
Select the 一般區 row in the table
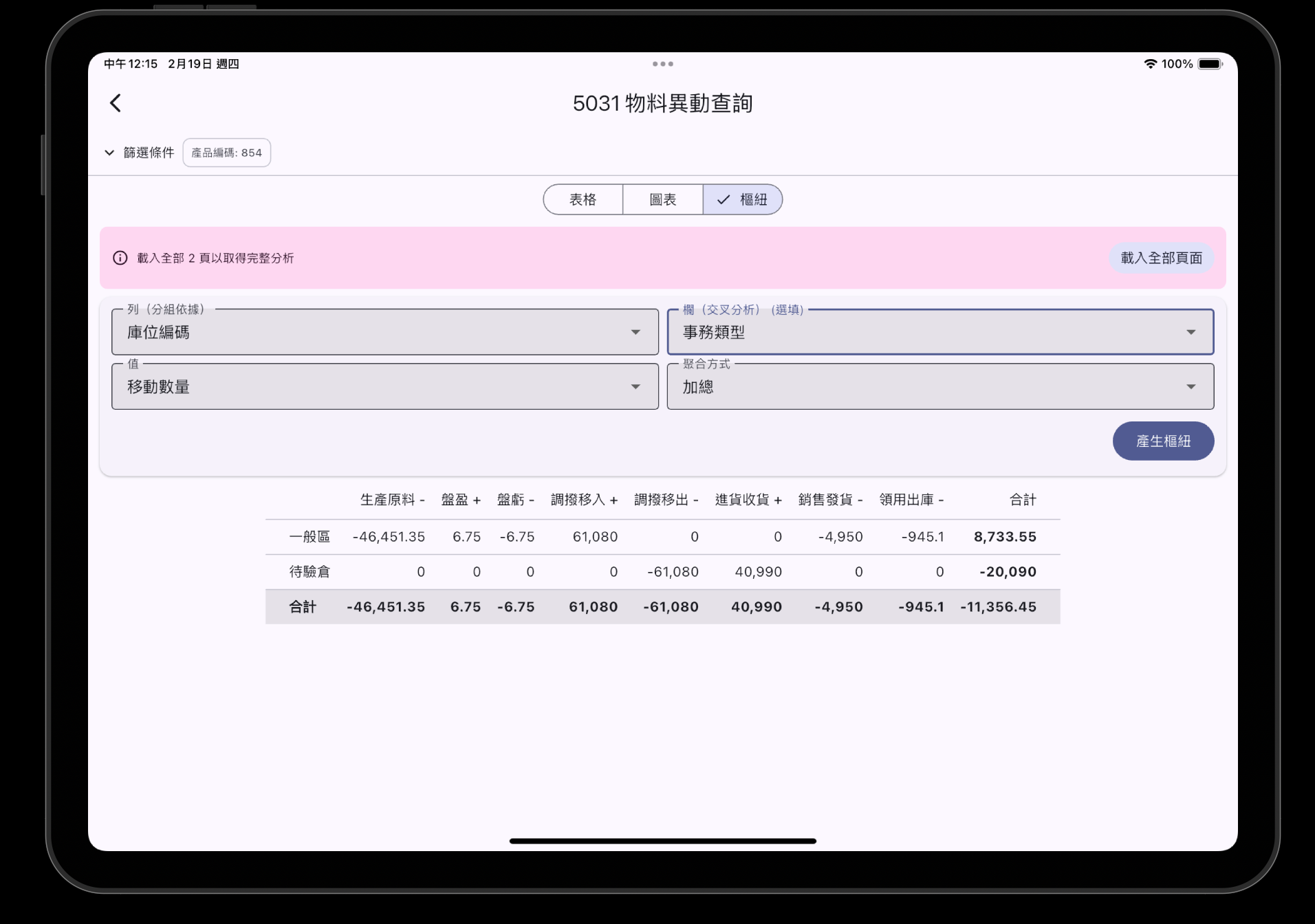point(309,536)
